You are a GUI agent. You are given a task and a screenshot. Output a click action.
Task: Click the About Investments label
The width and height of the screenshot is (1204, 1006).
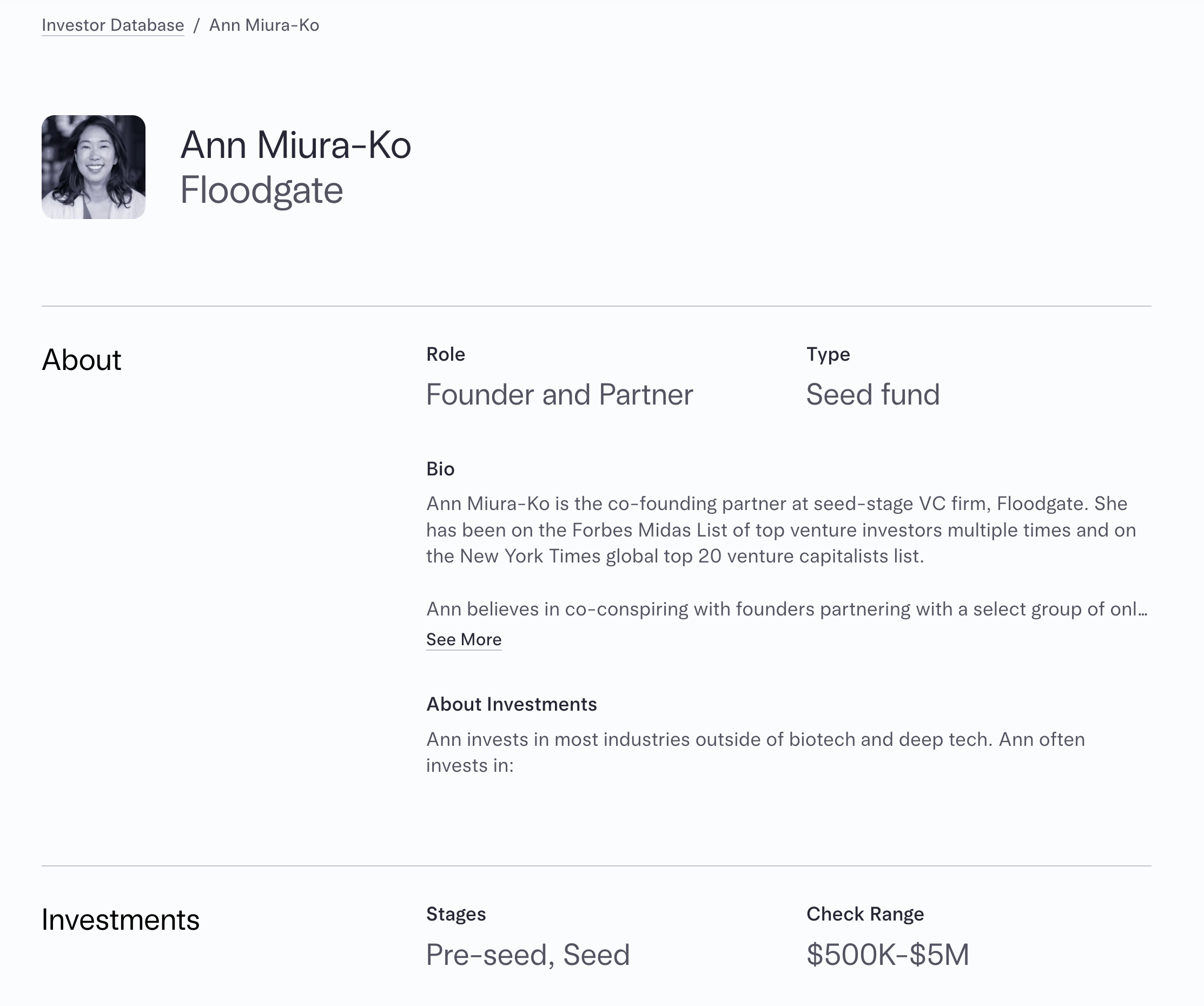[x=512, y=704]
